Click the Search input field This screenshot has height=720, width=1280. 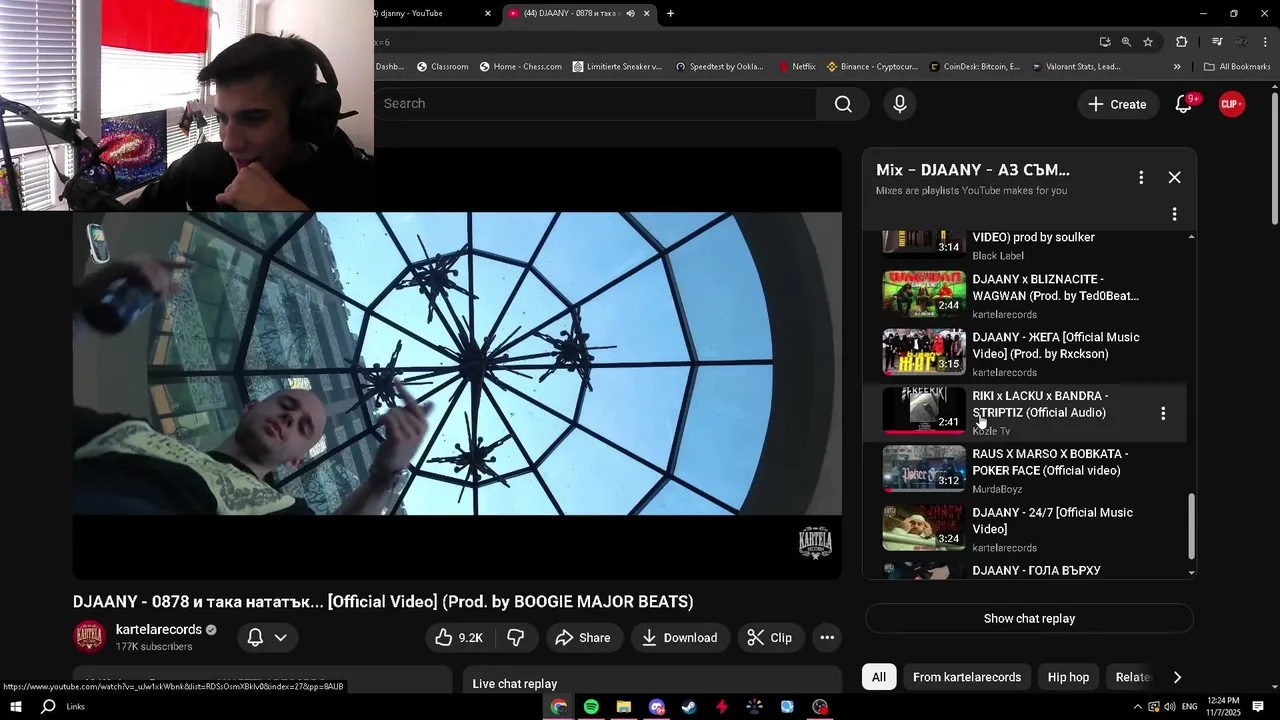pyautogui.click(x=596, y=104)
